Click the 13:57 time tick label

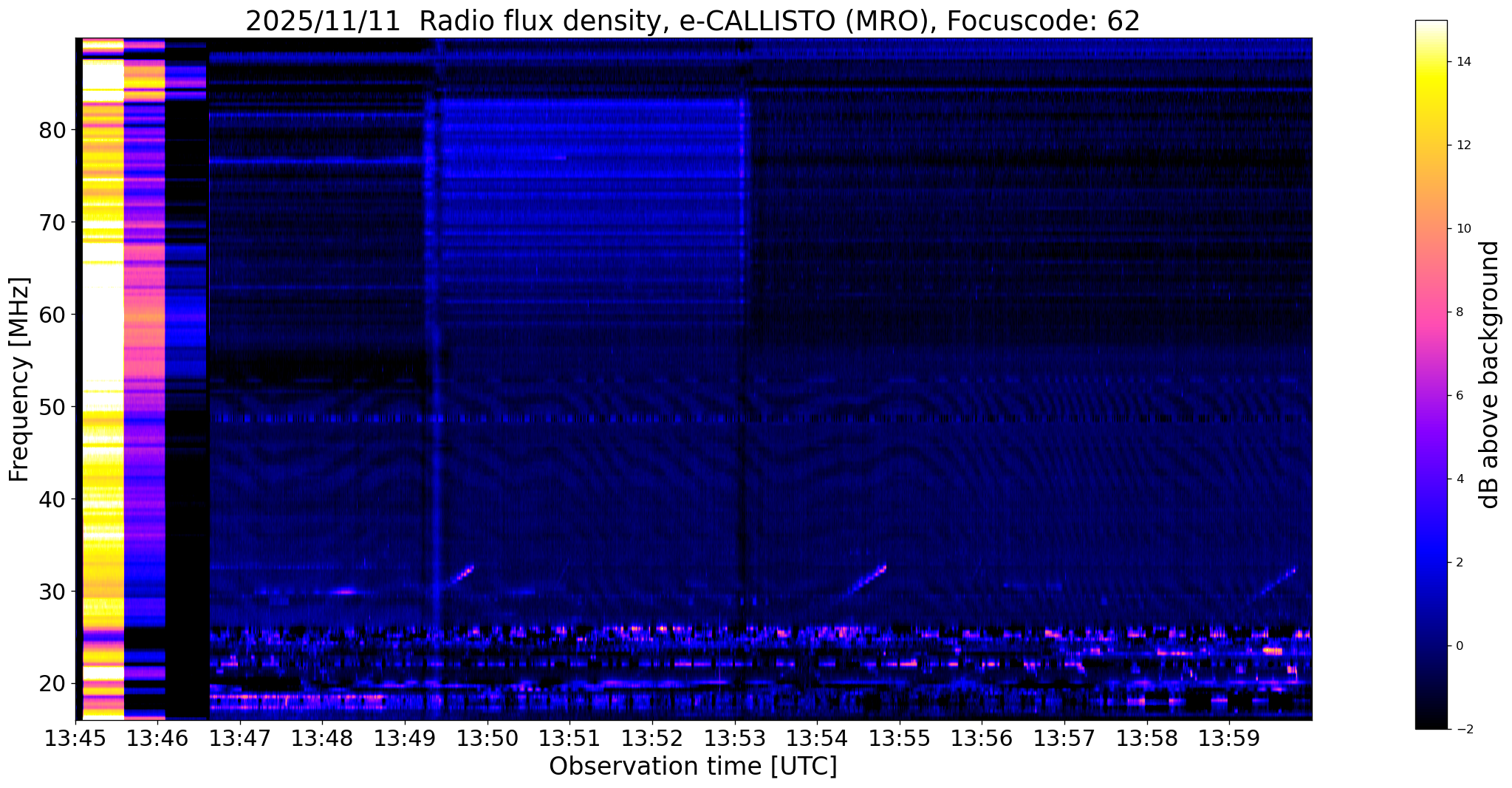[1064, 738]
